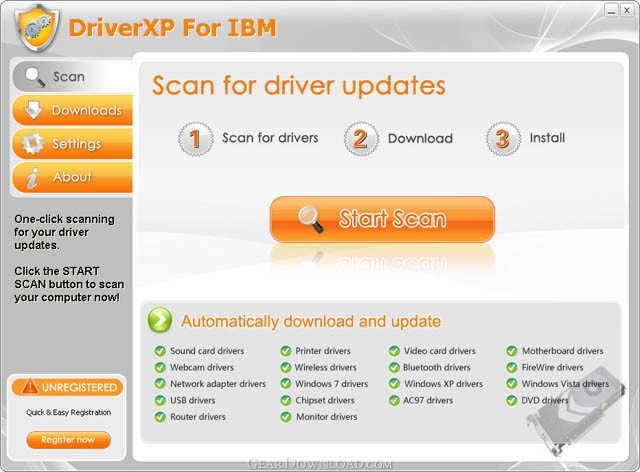Screen dimensions: 640x472
Task: Click green check next to Bluetooth drivers
Action: tap(394, 367)
